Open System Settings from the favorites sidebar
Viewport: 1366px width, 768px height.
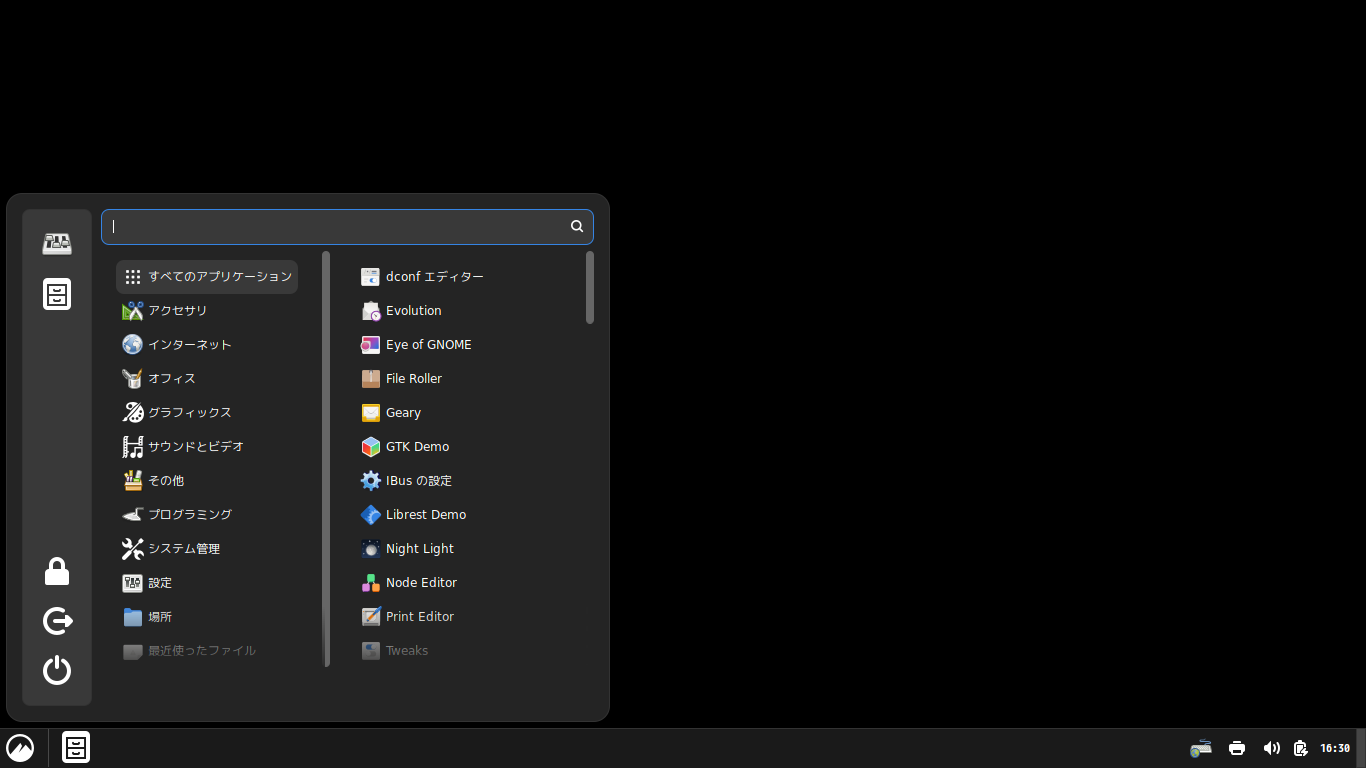57,243
